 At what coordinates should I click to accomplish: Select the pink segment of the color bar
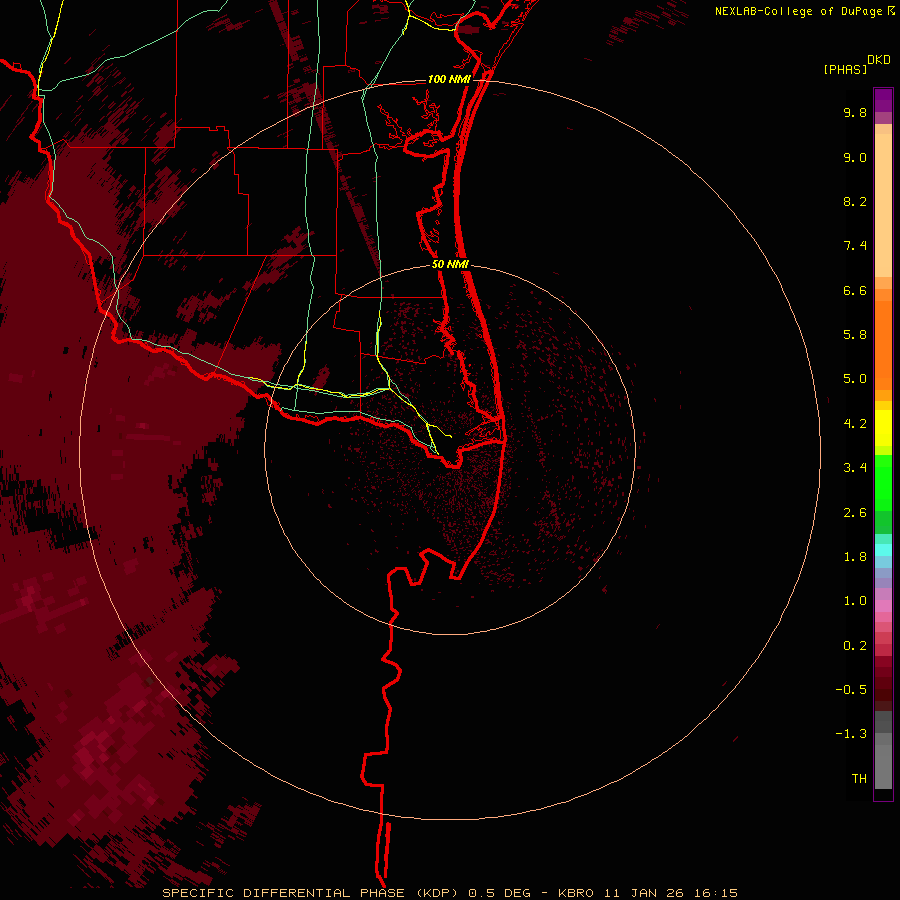point(883,606)
